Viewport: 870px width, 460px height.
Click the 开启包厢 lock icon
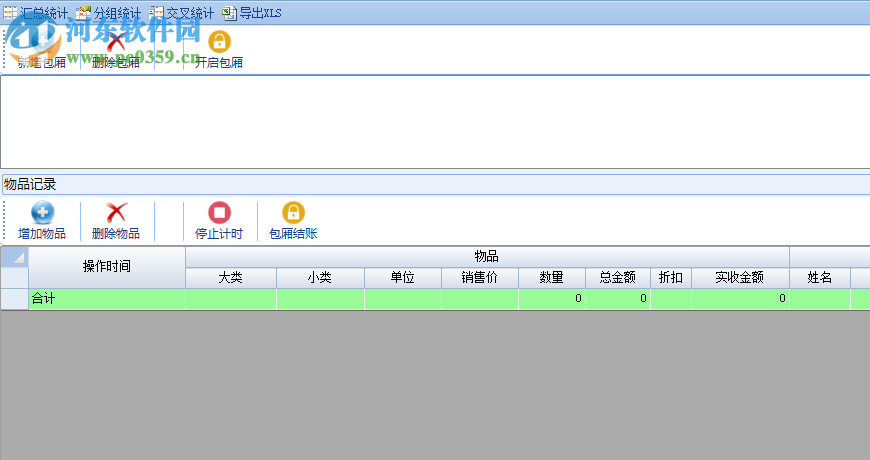(219, 42)
